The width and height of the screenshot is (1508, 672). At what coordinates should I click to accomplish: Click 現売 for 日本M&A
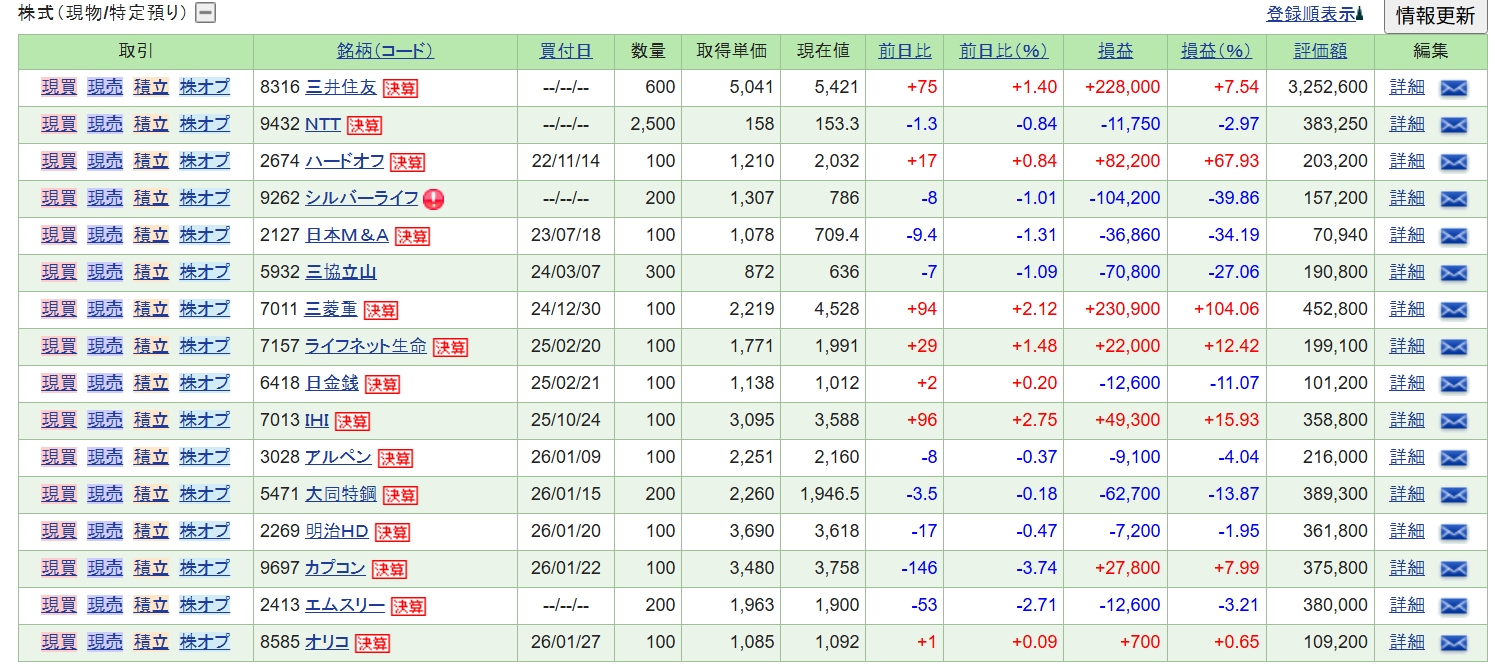105,235
